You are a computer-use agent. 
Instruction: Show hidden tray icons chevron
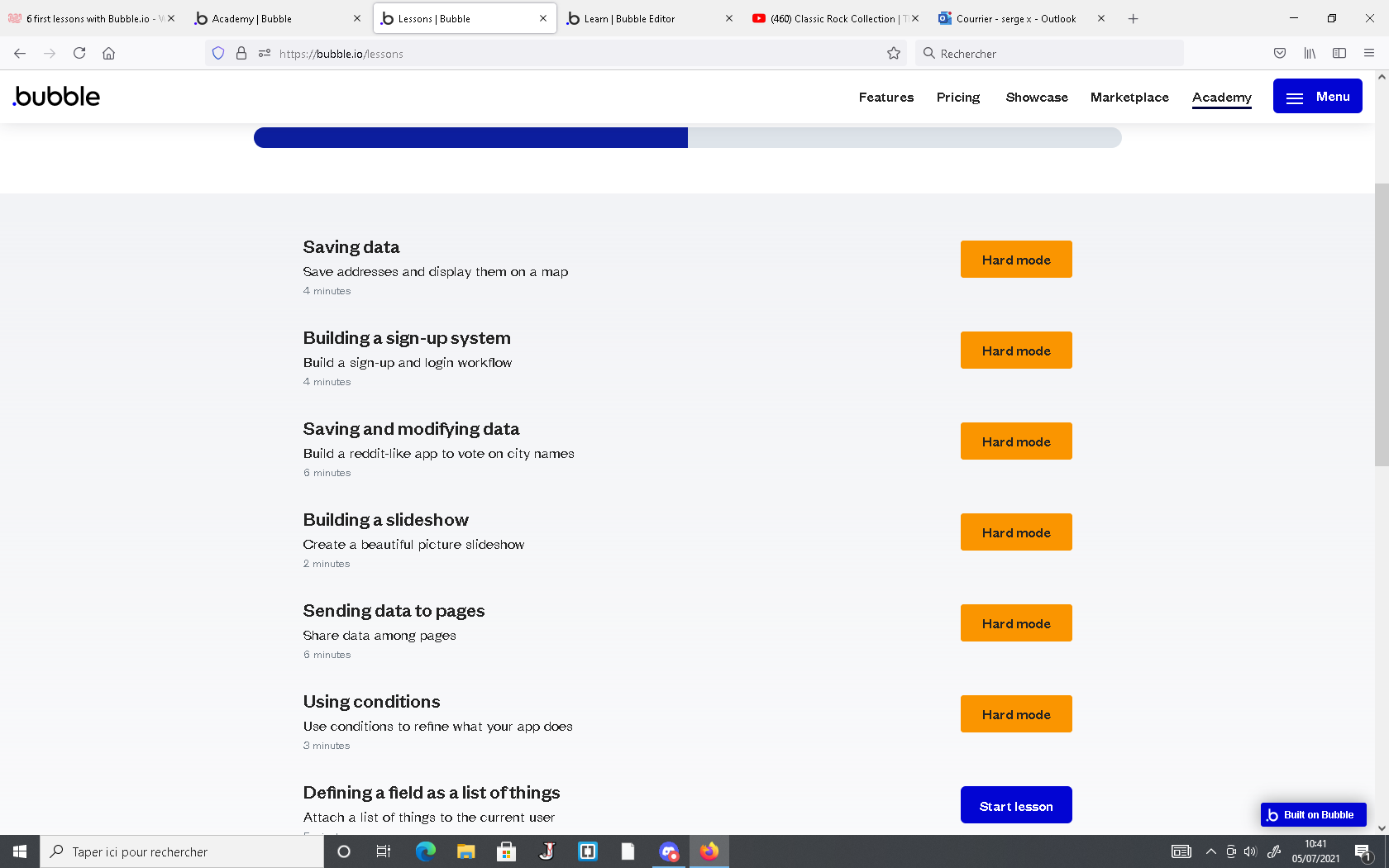1211,851
